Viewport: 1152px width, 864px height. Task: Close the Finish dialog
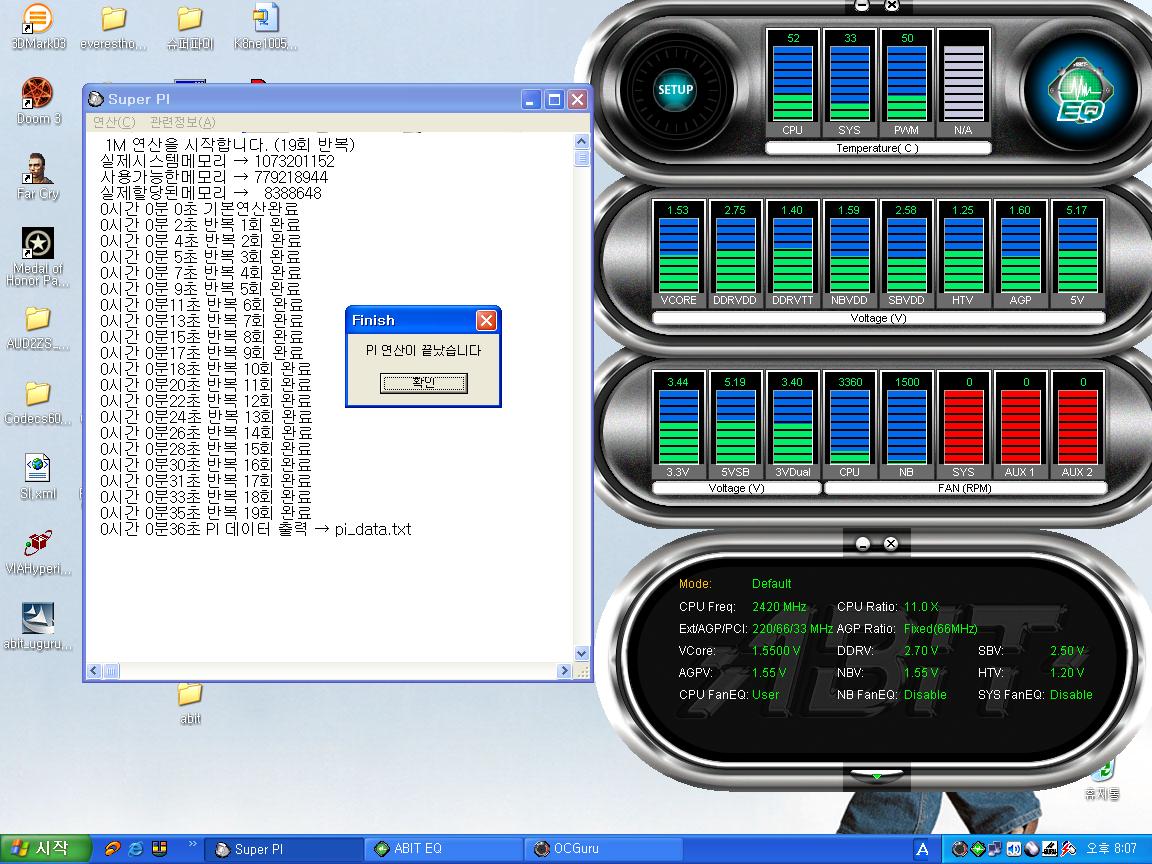pos(486,320)
